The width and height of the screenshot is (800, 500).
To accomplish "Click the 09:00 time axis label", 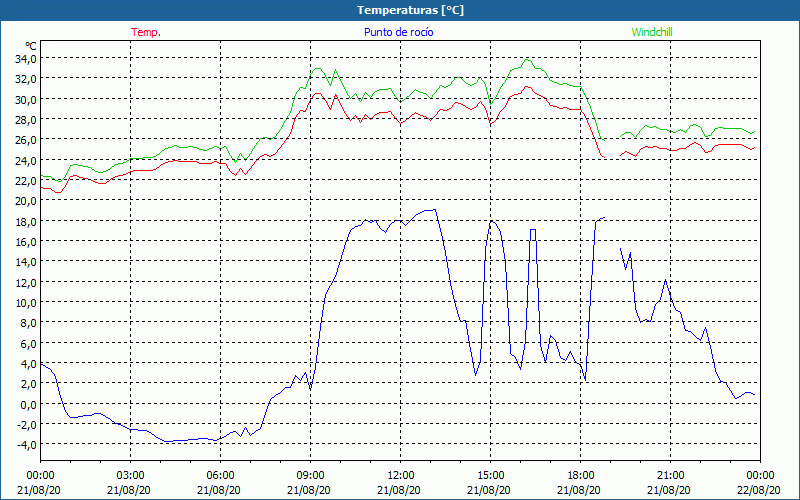I will click(x=310, y=476).
